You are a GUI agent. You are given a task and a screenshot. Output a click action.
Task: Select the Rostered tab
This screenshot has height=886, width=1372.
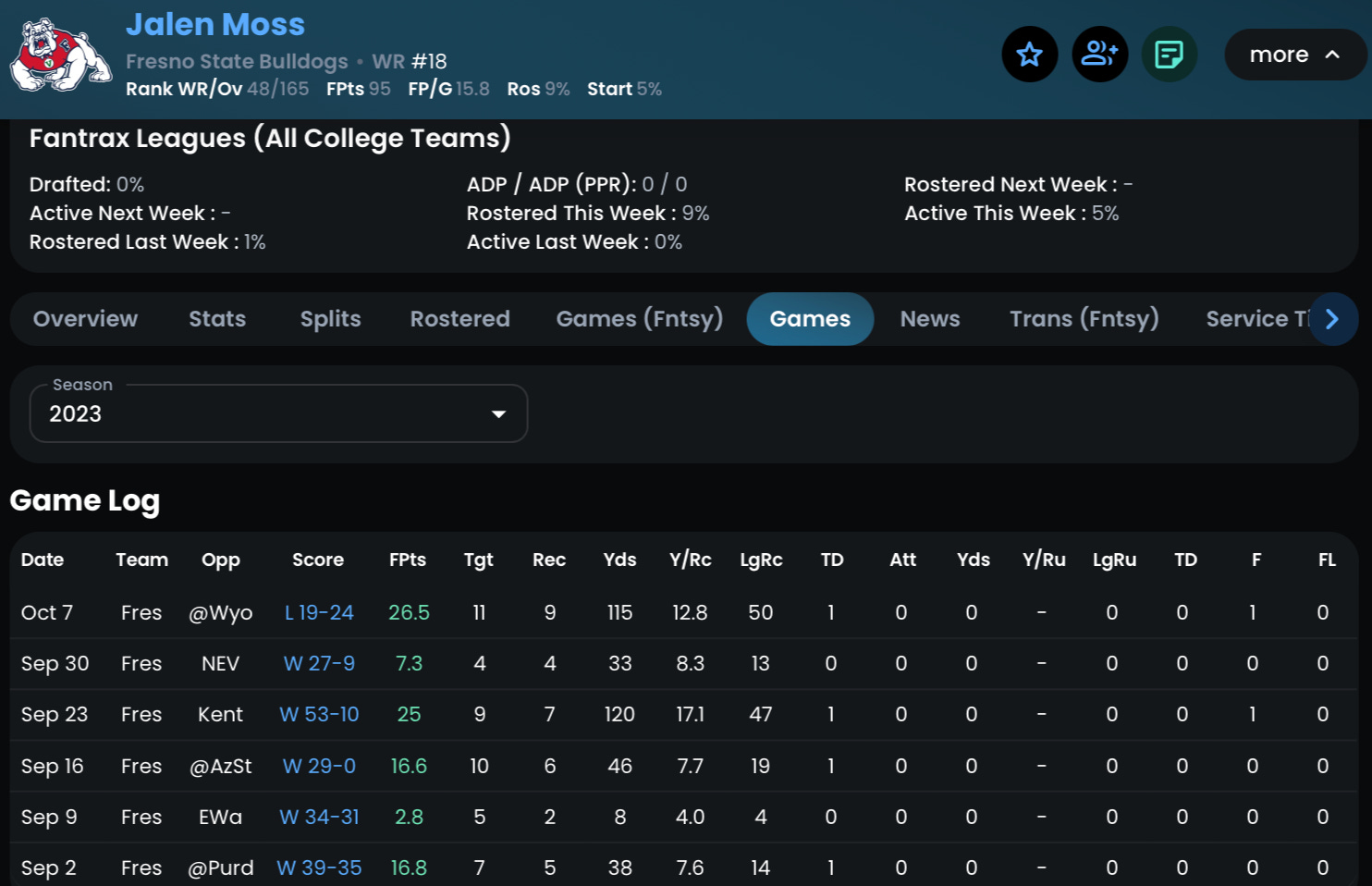459,319
